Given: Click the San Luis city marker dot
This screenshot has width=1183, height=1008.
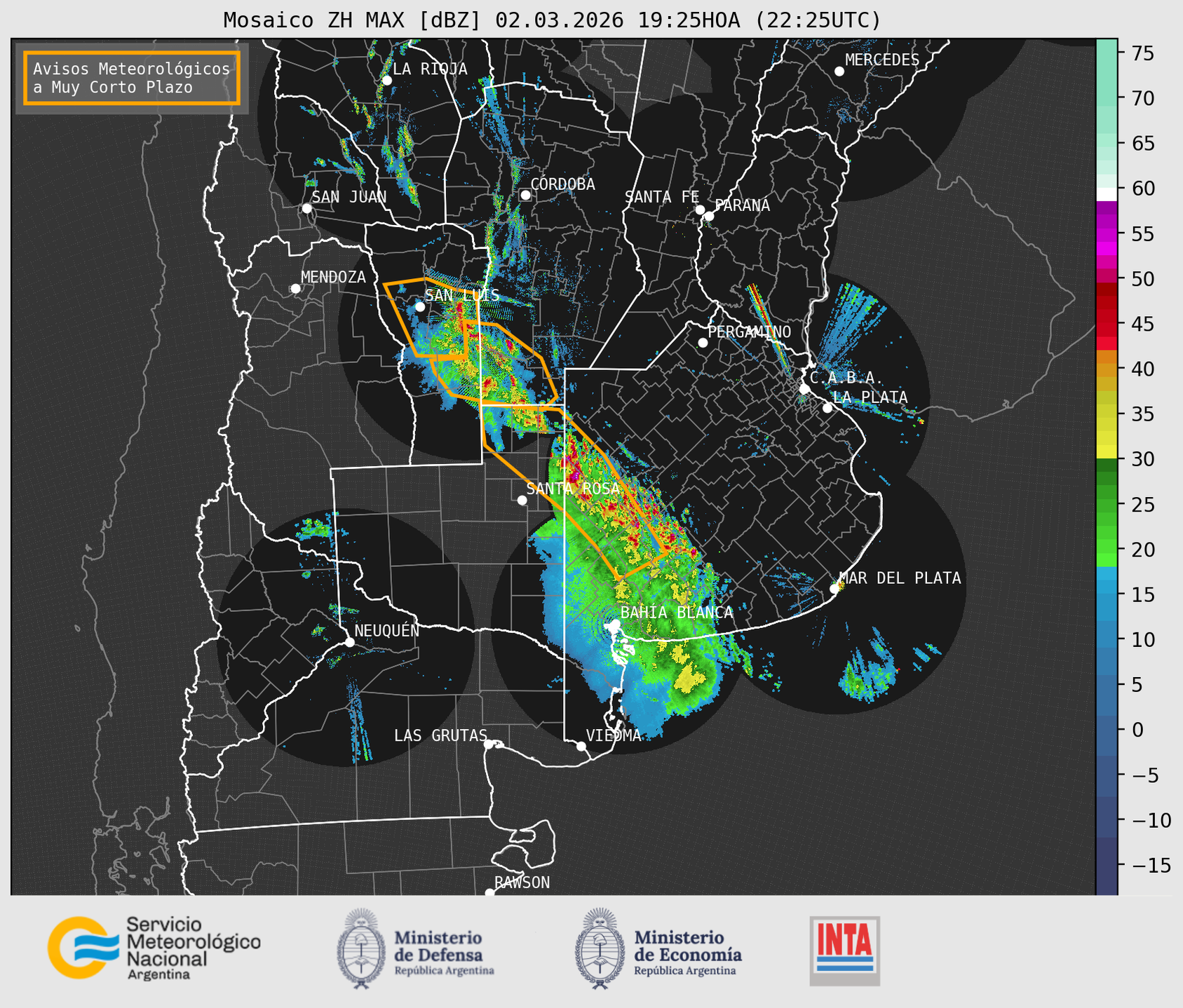Looking at the screenshot, I should coord(420,306).
